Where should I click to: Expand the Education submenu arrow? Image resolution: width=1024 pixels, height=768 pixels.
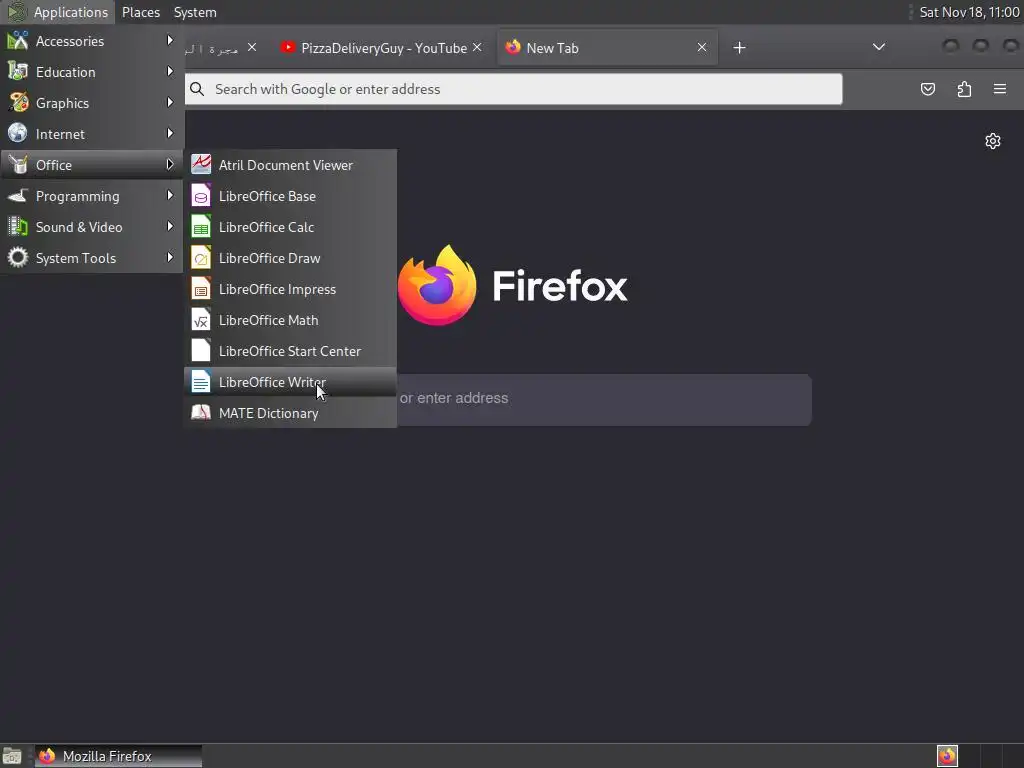[170, 71]
